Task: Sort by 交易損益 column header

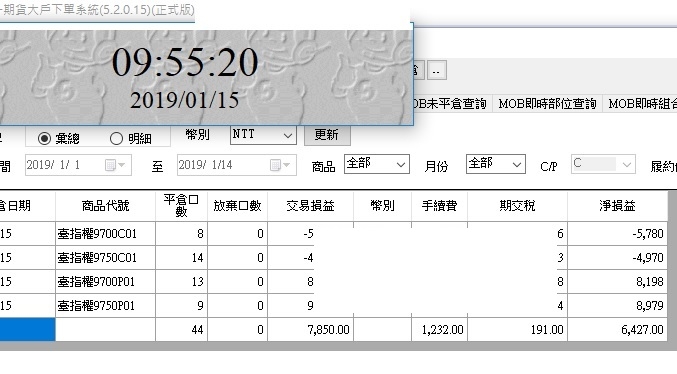Action: 310,206
